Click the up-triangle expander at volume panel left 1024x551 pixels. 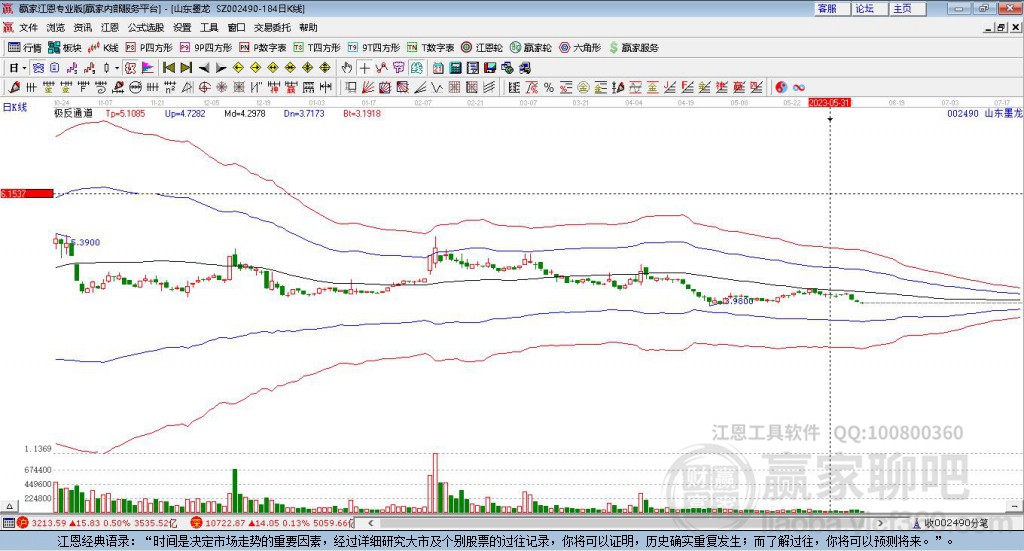coord(9,506)
